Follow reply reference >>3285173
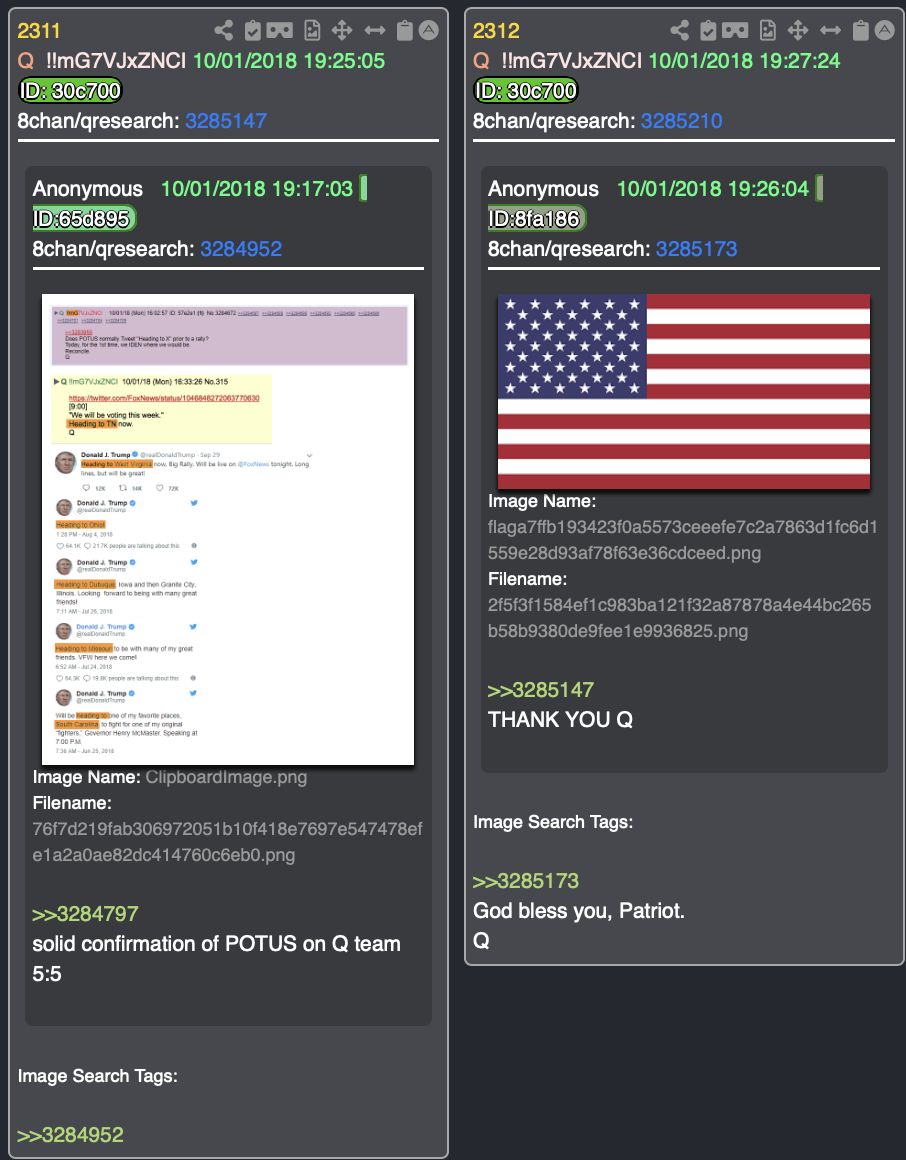Image resolution: width=906 pixels, height=1160 pixels. (x=526, y=881)
